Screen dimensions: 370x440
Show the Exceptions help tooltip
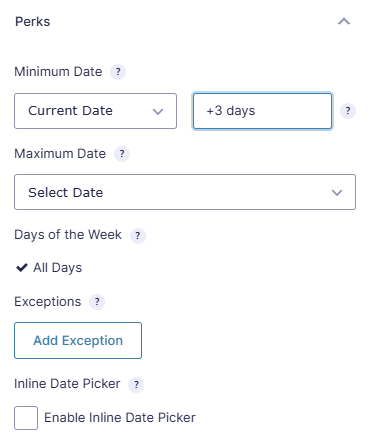tap(97, 302)
